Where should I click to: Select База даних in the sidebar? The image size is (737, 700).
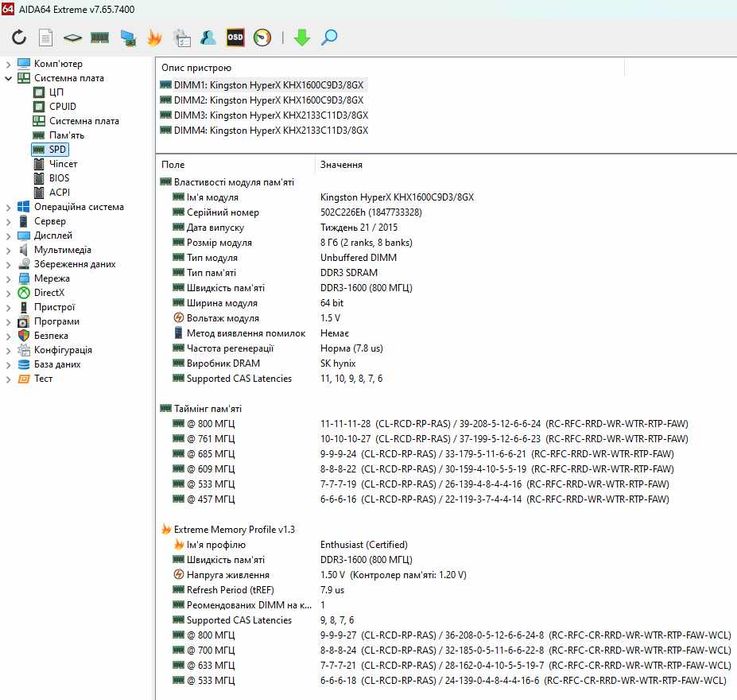[x=49, y=364]
